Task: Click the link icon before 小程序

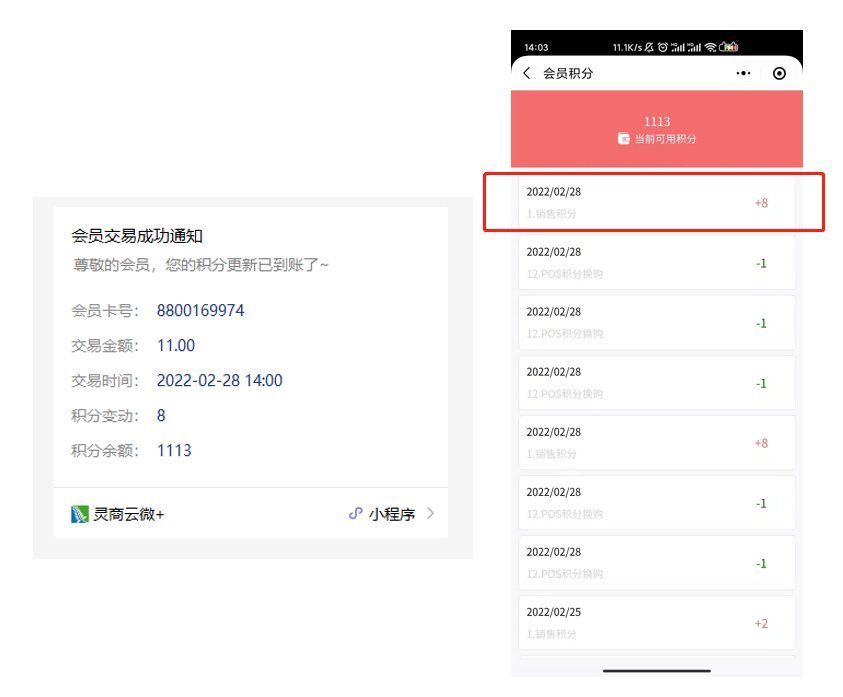Action: tap(355, 514)
